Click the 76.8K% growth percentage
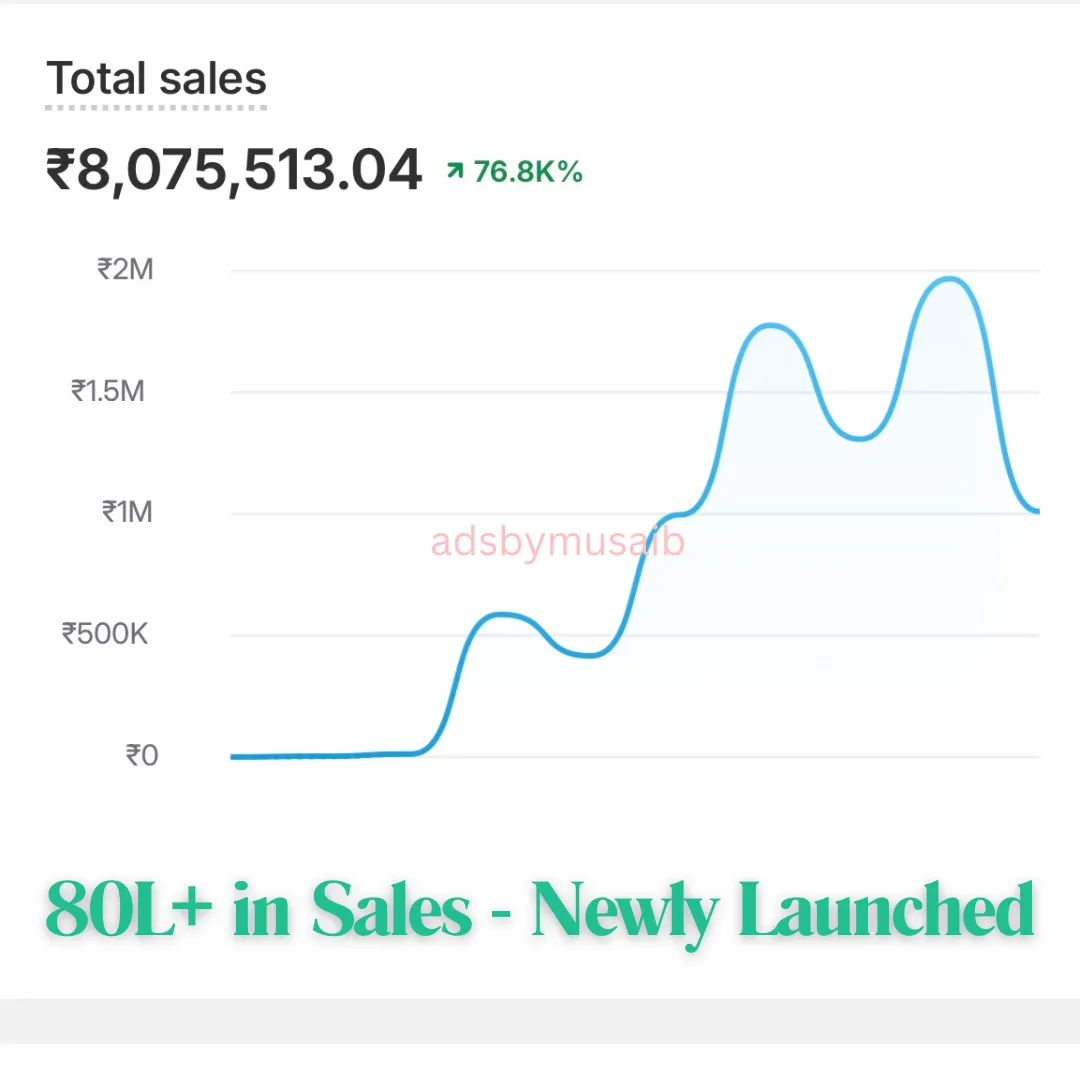 (x=528, y=172)
